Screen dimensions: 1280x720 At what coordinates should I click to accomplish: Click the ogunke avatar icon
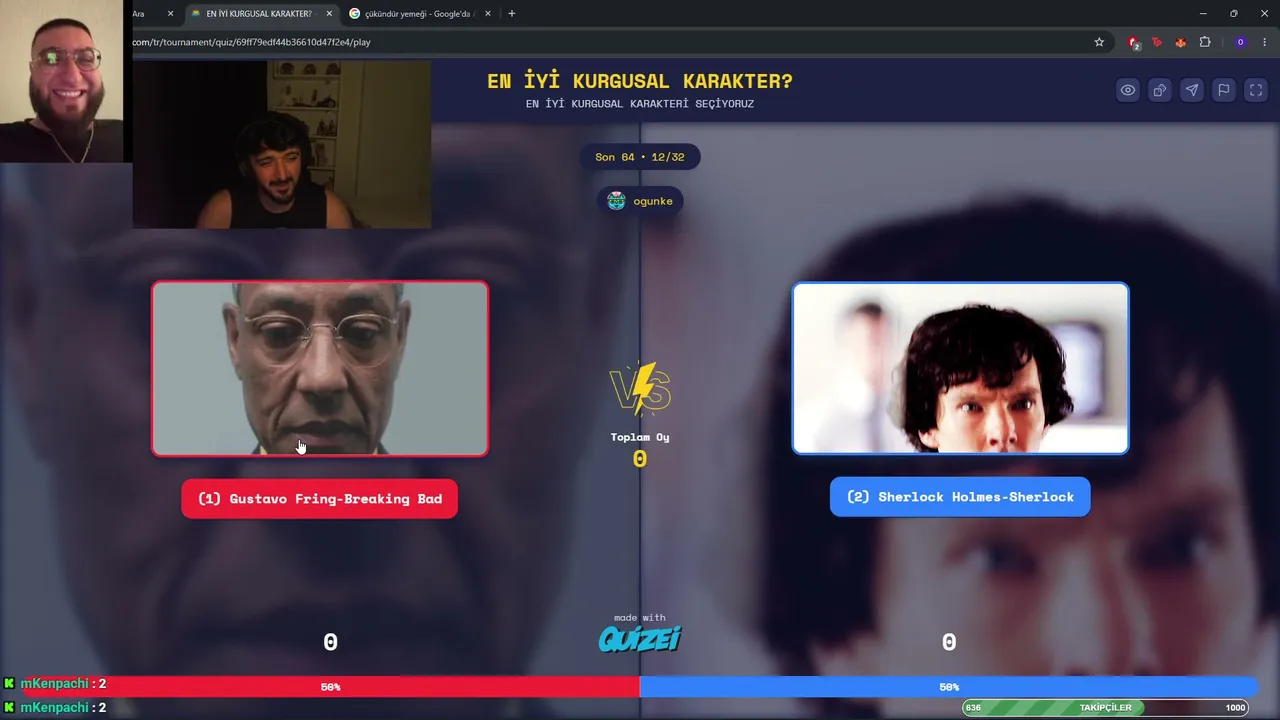click(616, 201)
